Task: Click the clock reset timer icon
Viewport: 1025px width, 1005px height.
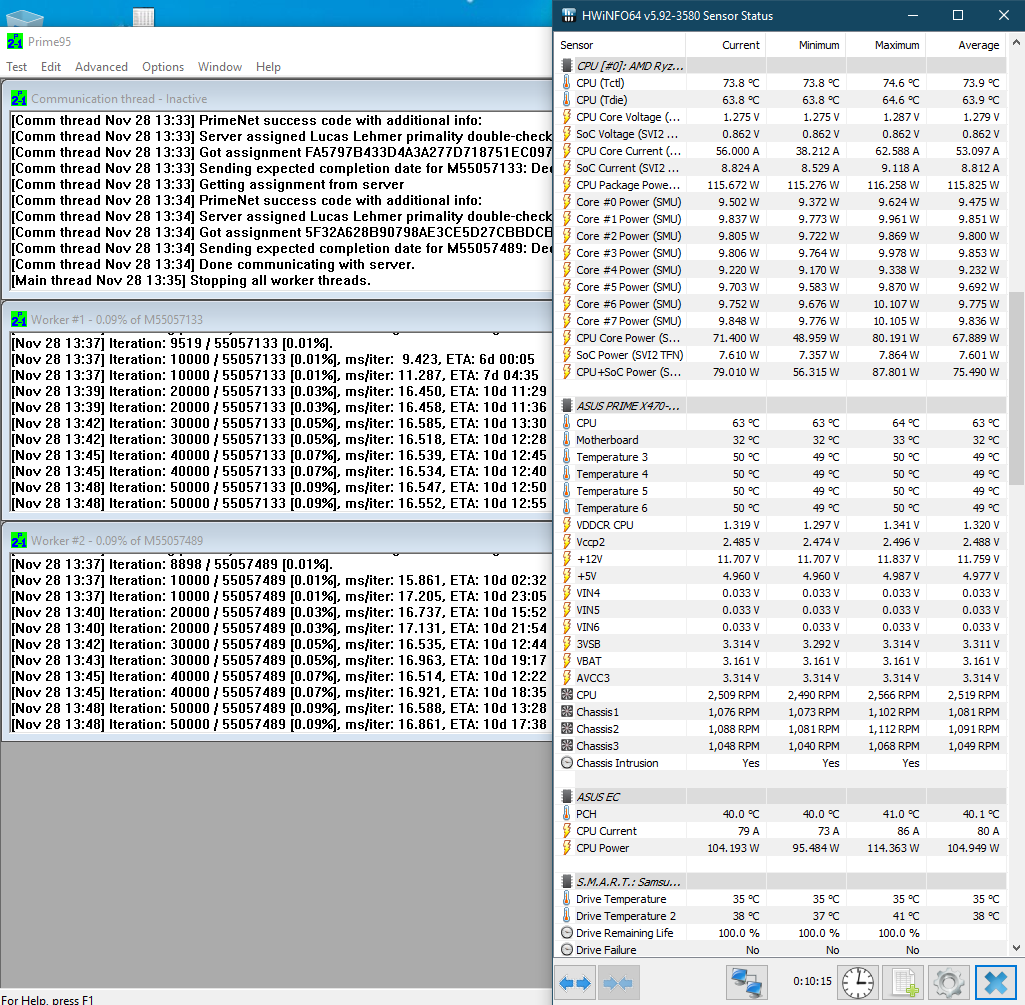Action: (858, 983)
